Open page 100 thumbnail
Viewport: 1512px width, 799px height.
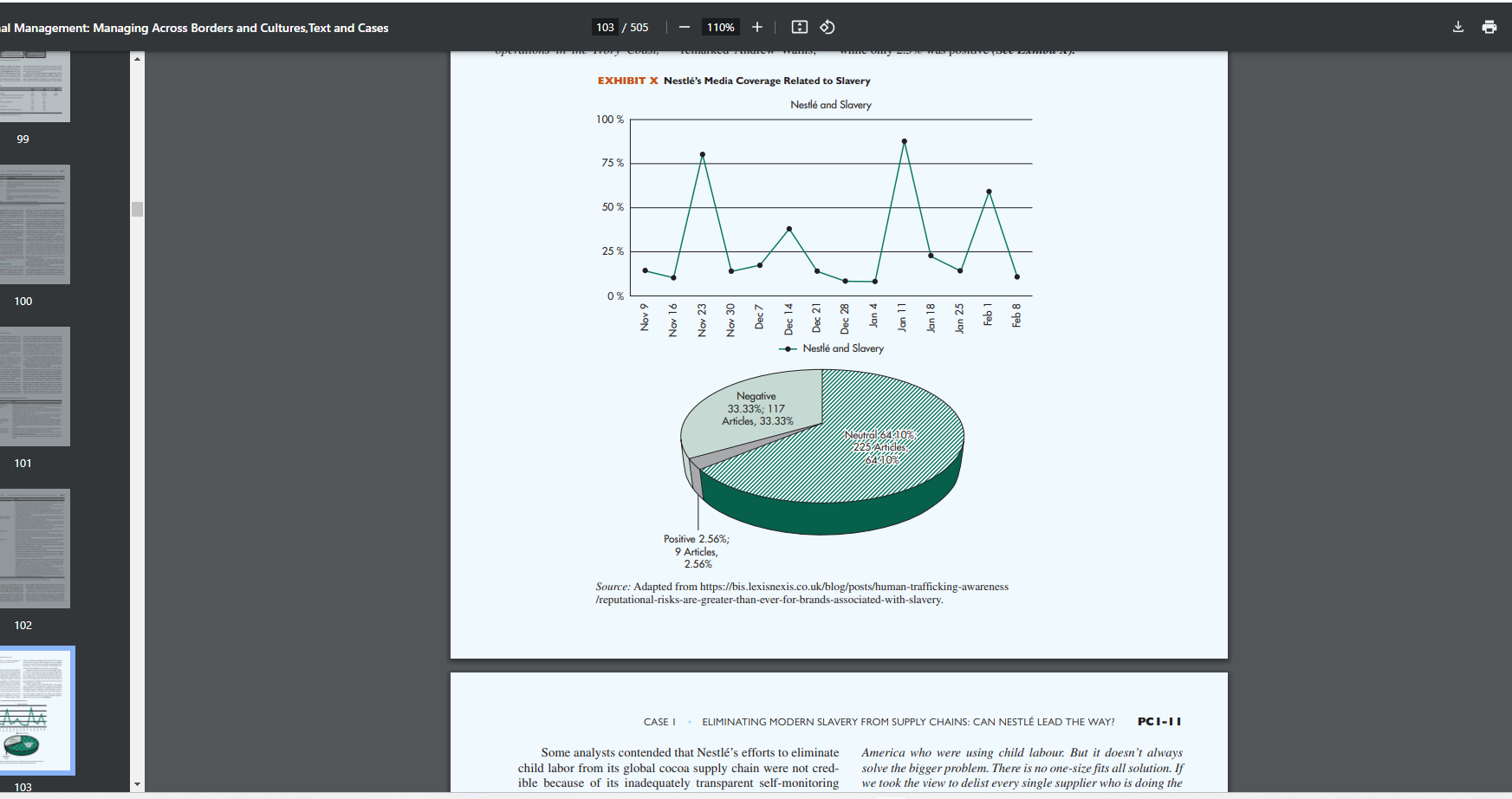[33, 224]
